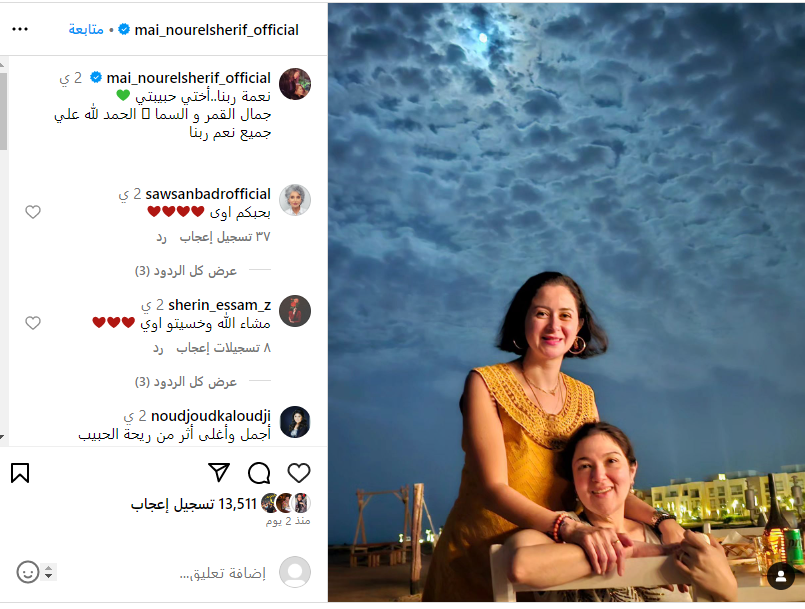Click the verified badge beside the header username

point(124,30)
